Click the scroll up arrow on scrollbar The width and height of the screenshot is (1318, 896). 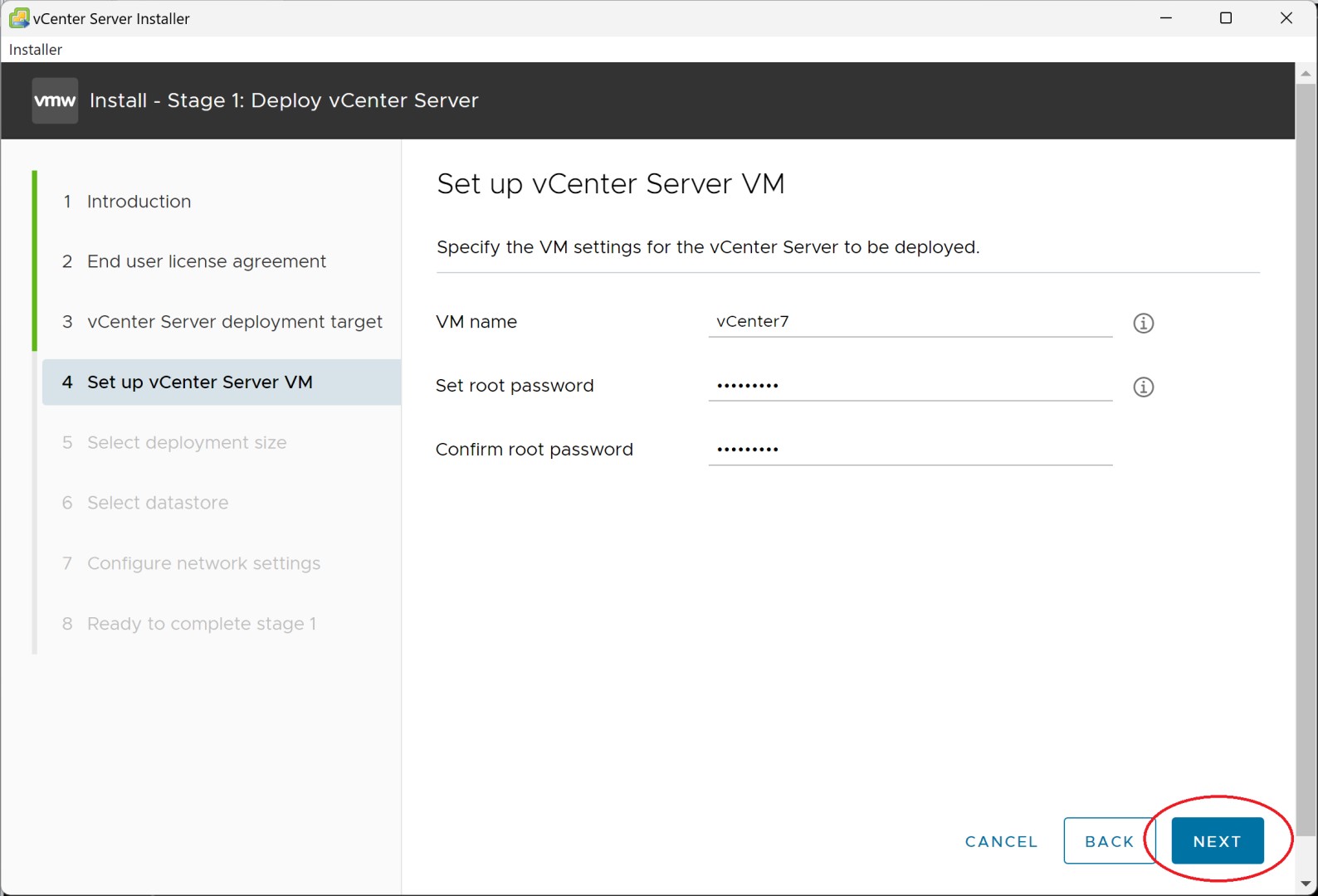[1306, 73]
